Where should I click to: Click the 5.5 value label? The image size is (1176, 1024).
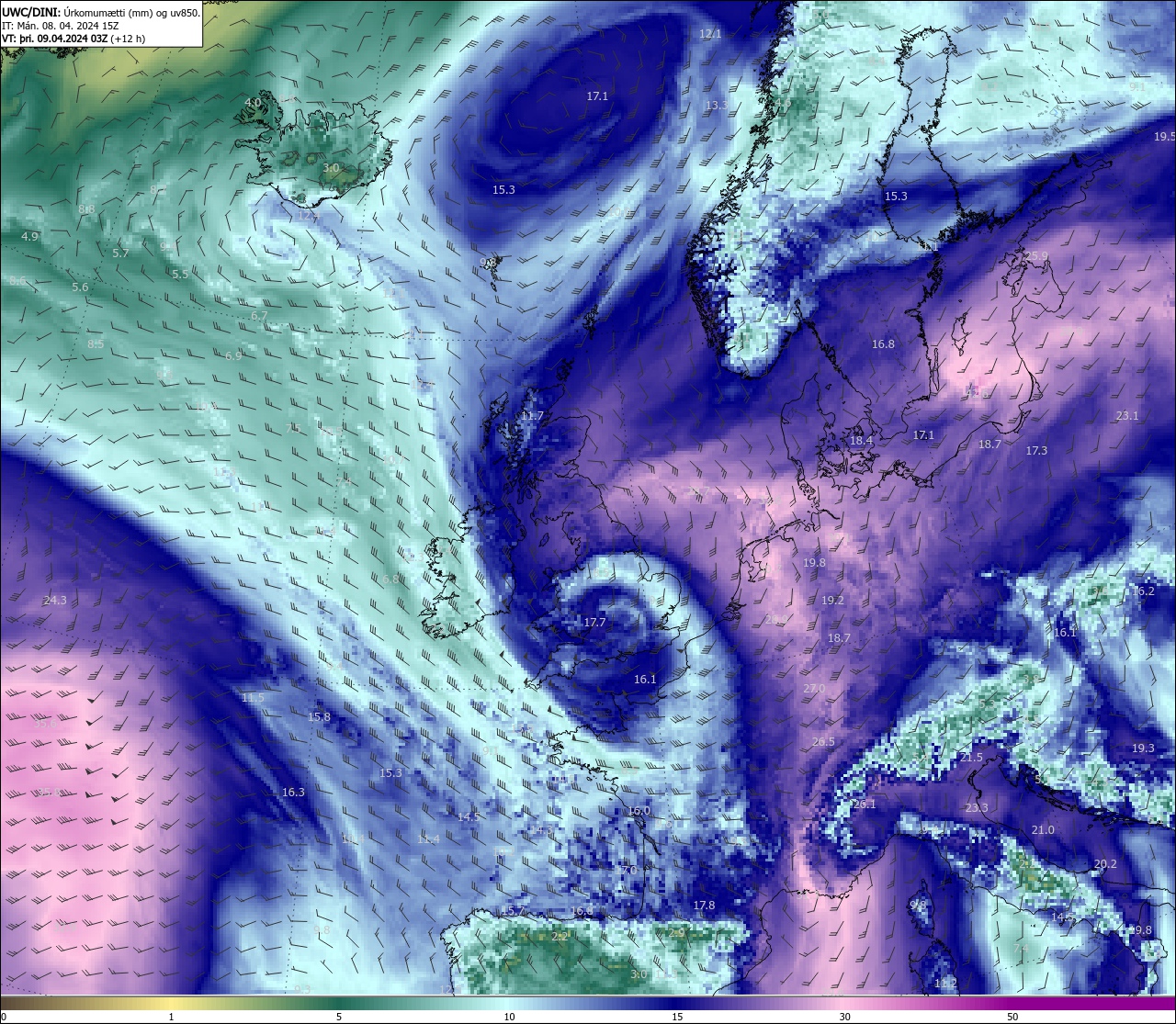pos(180,274)
